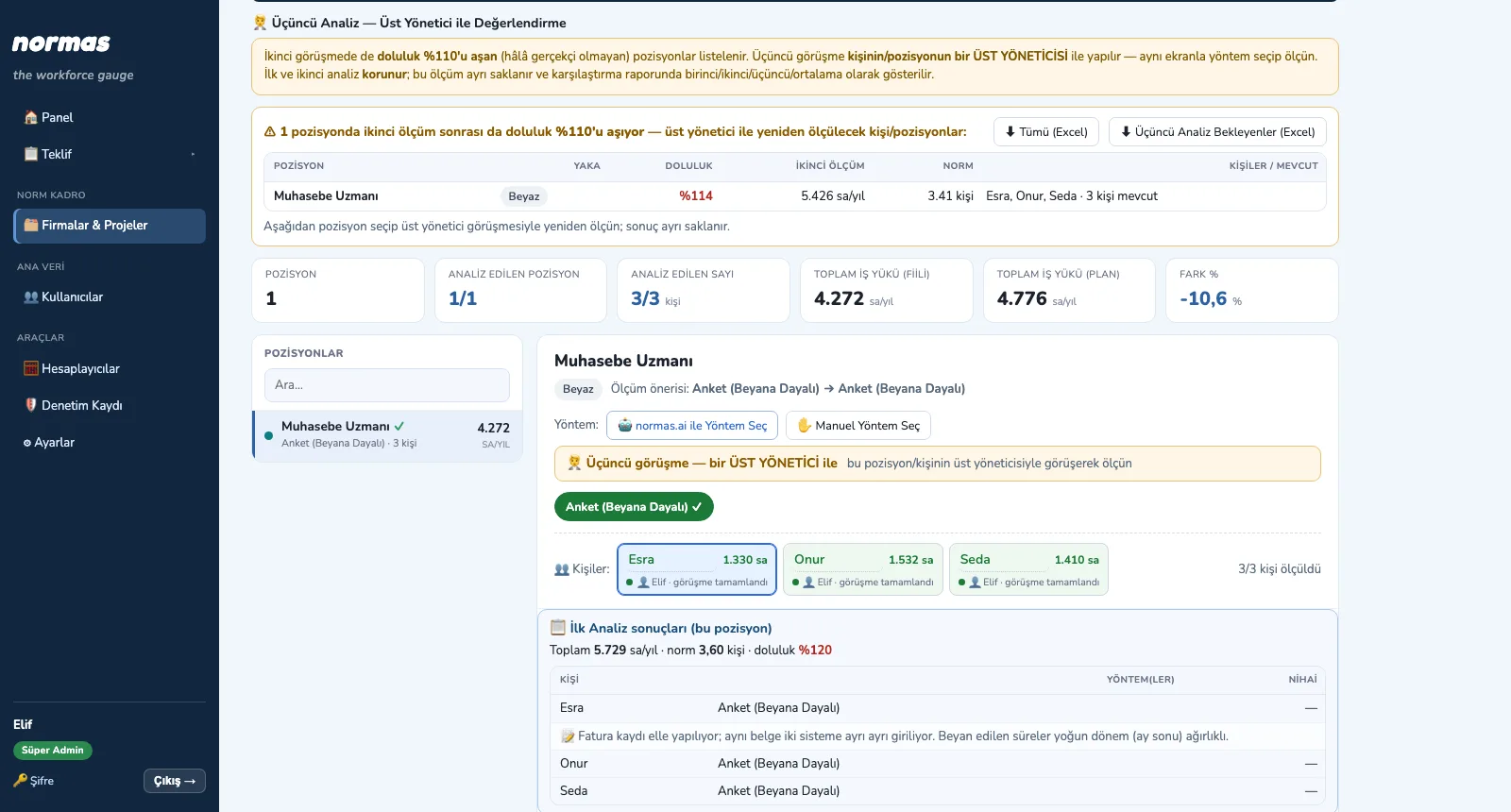This screenshot has height=812, width=1511.
Task: Click the %114 doluluk value
Action: (x=696, y=196)
